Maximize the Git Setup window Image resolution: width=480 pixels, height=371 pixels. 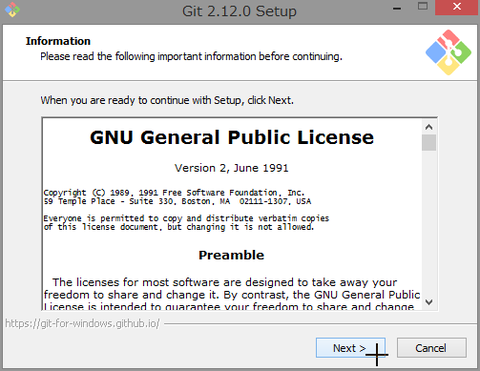(x=423, y=7)
